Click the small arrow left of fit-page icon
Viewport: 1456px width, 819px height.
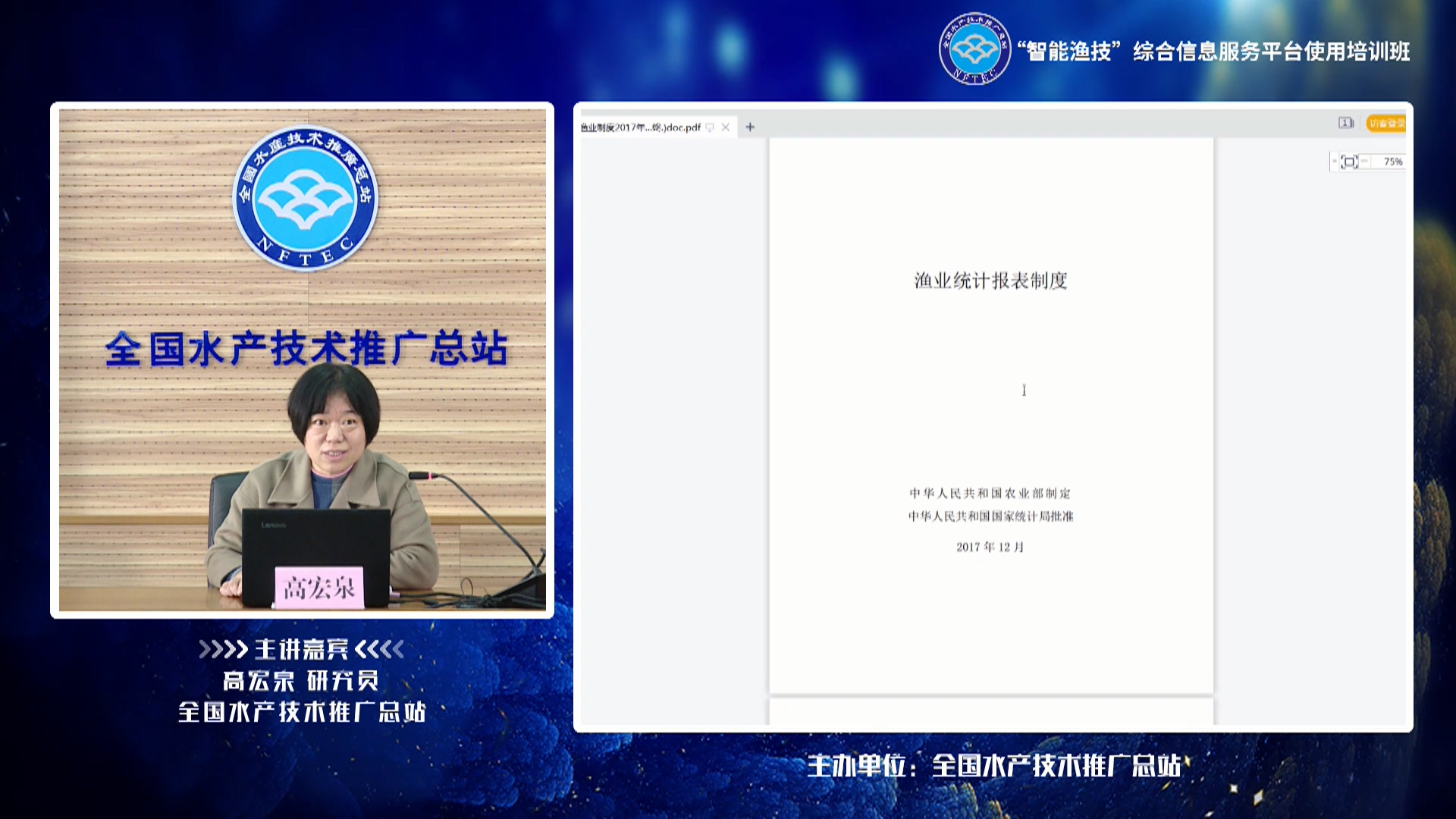coord(1335,162)
